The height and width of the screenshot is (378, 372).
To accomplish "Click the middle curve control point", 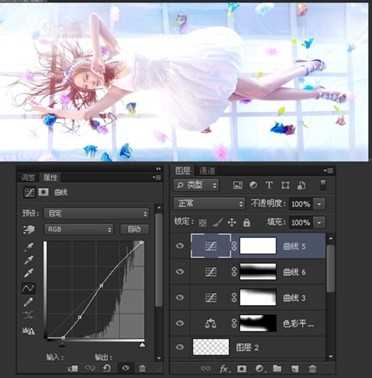I will coord(101,286).
